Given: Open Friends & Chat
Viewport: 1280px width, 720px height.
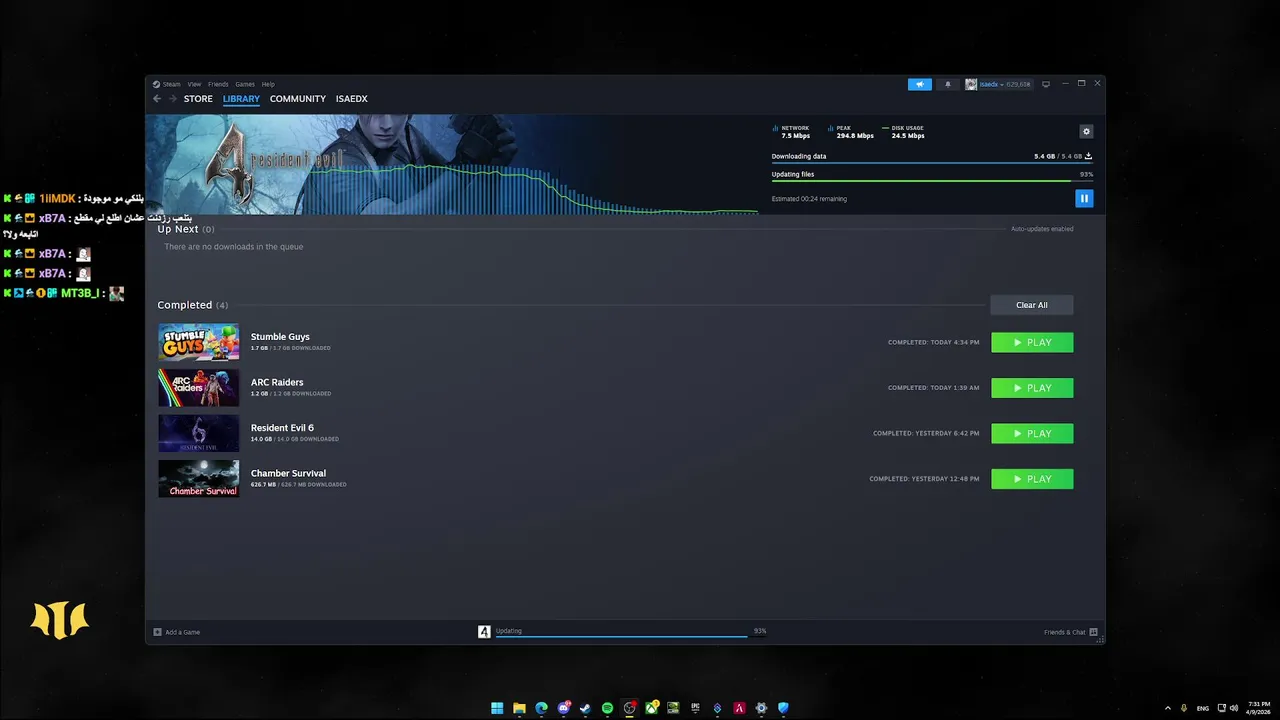Looking at the screenshot, I should coord(1070,632).
